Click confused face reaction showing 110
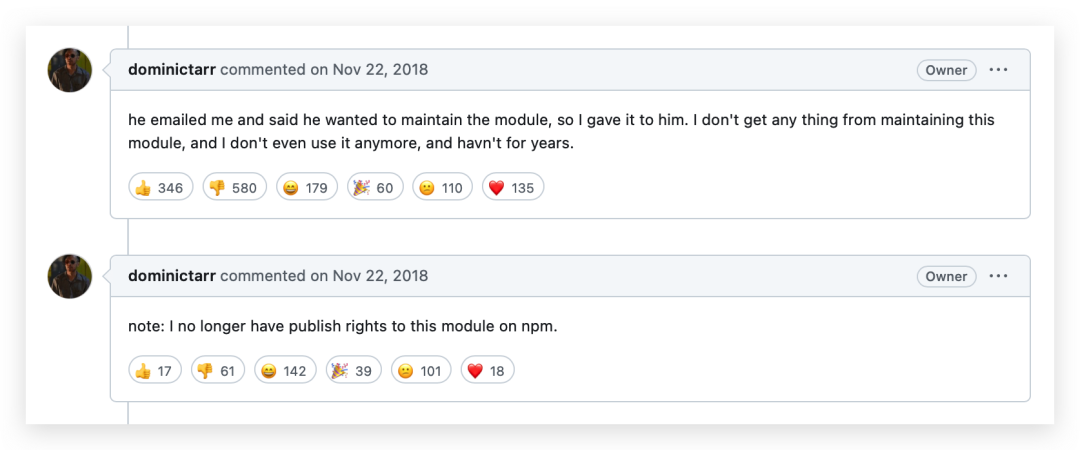Viewport: 1080px width, 450px height. (442, 187)
